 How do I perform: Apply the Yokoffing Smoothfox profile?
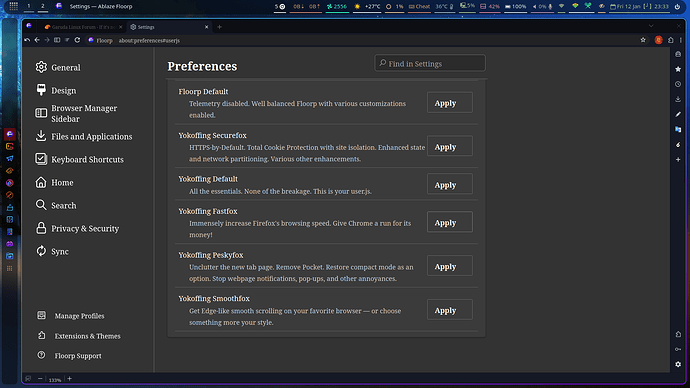449,310
